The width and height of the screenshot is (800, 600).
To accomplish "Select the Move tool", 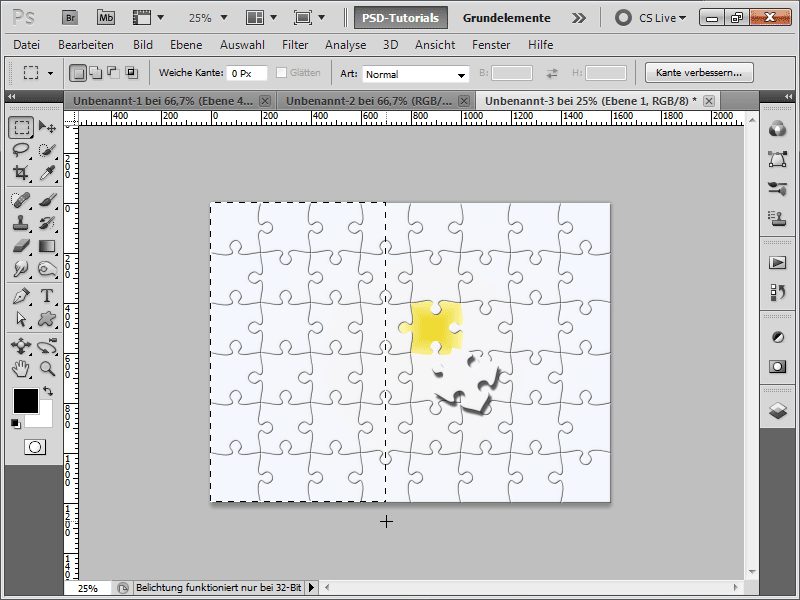I will pyautogui.click(x=47, y=127).
